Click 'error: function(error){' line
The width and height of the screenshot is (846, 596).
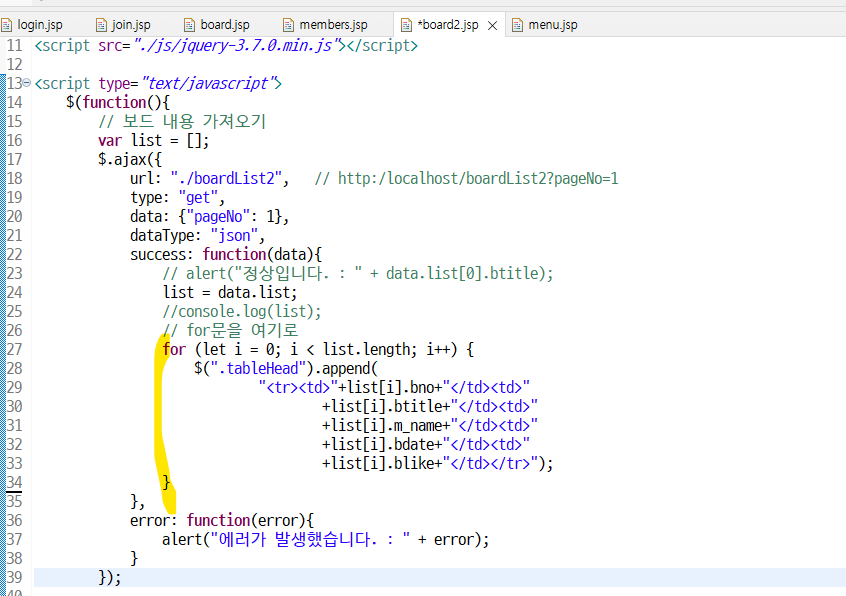222,520
